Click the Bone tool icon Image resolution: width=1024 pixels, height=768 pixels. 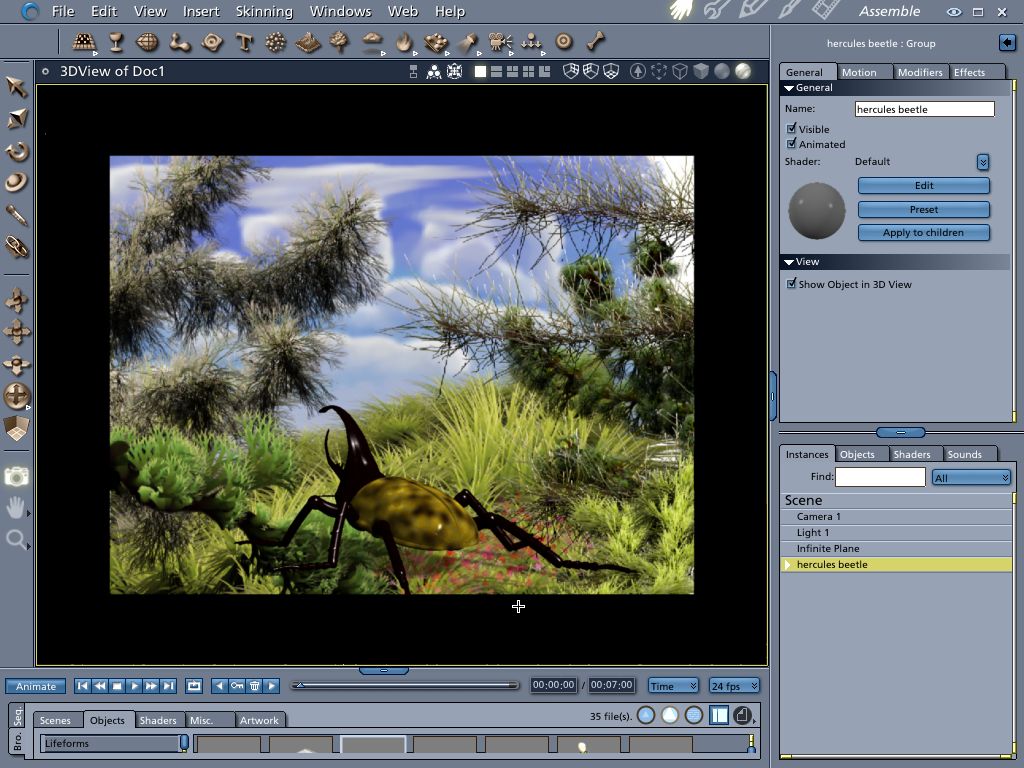[596, 42]
